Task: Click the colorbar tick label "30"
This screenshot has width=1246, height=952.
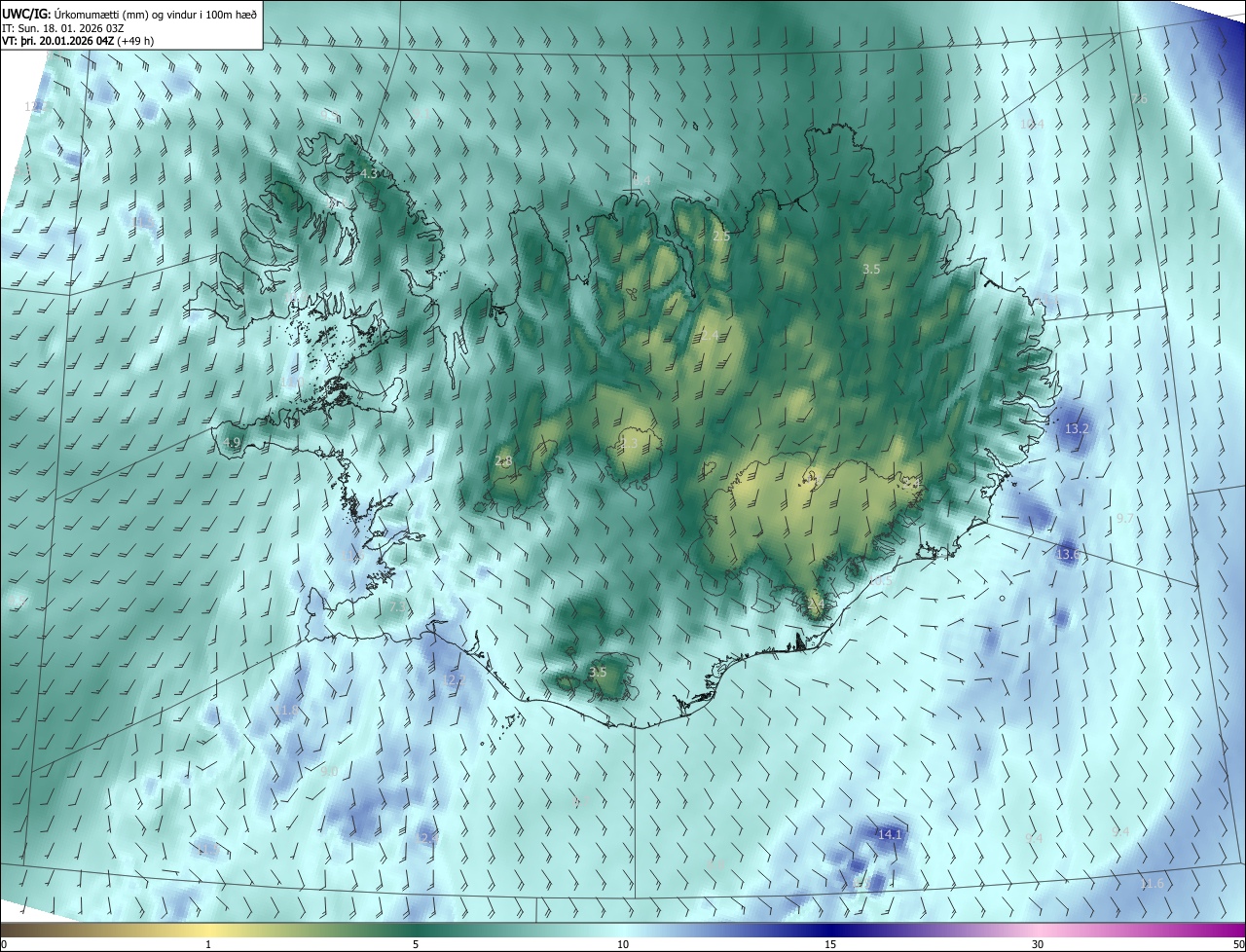Action: (1038, 945)
